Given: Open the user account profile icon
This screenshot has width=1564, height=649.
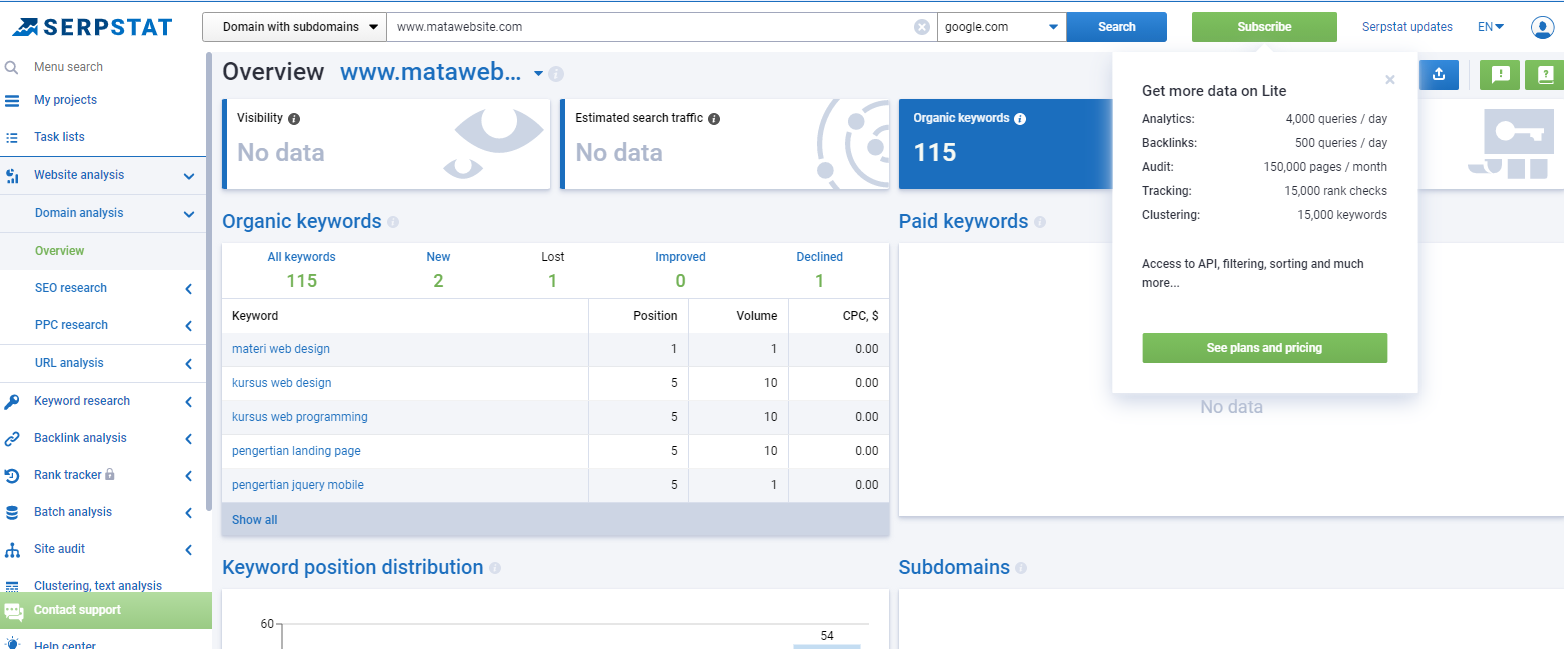Looking at the screenshot, I should coord(1541,27).
